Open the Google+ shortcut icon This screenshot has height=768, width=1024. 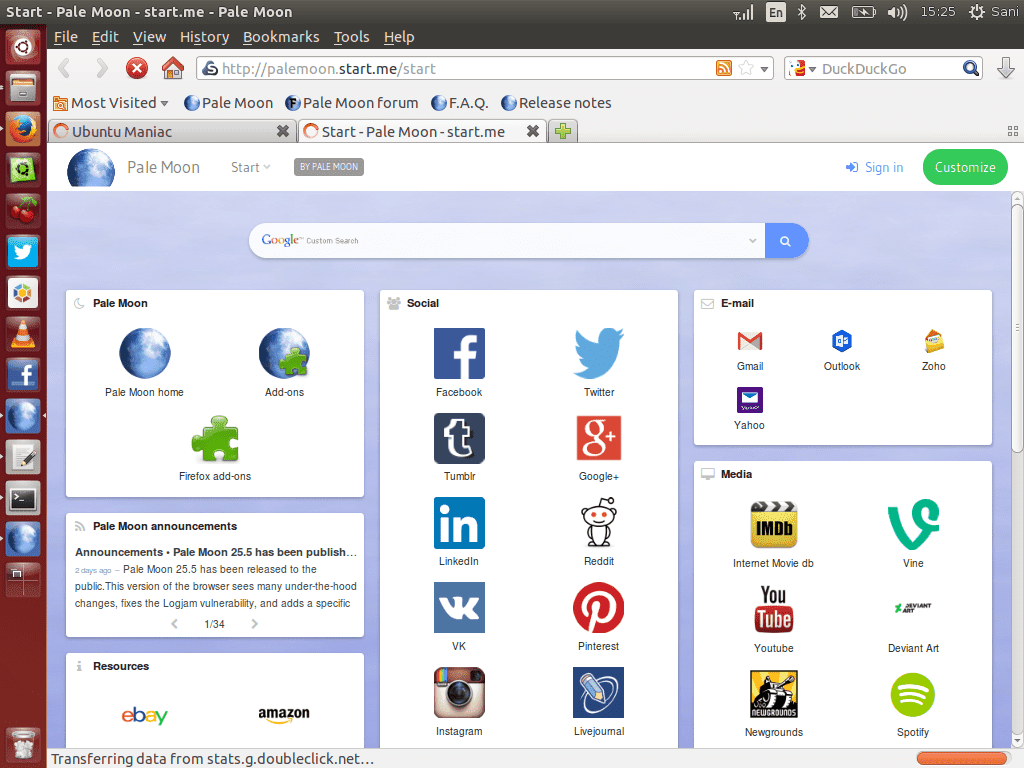pyautogui.click(x=599, y=438)
